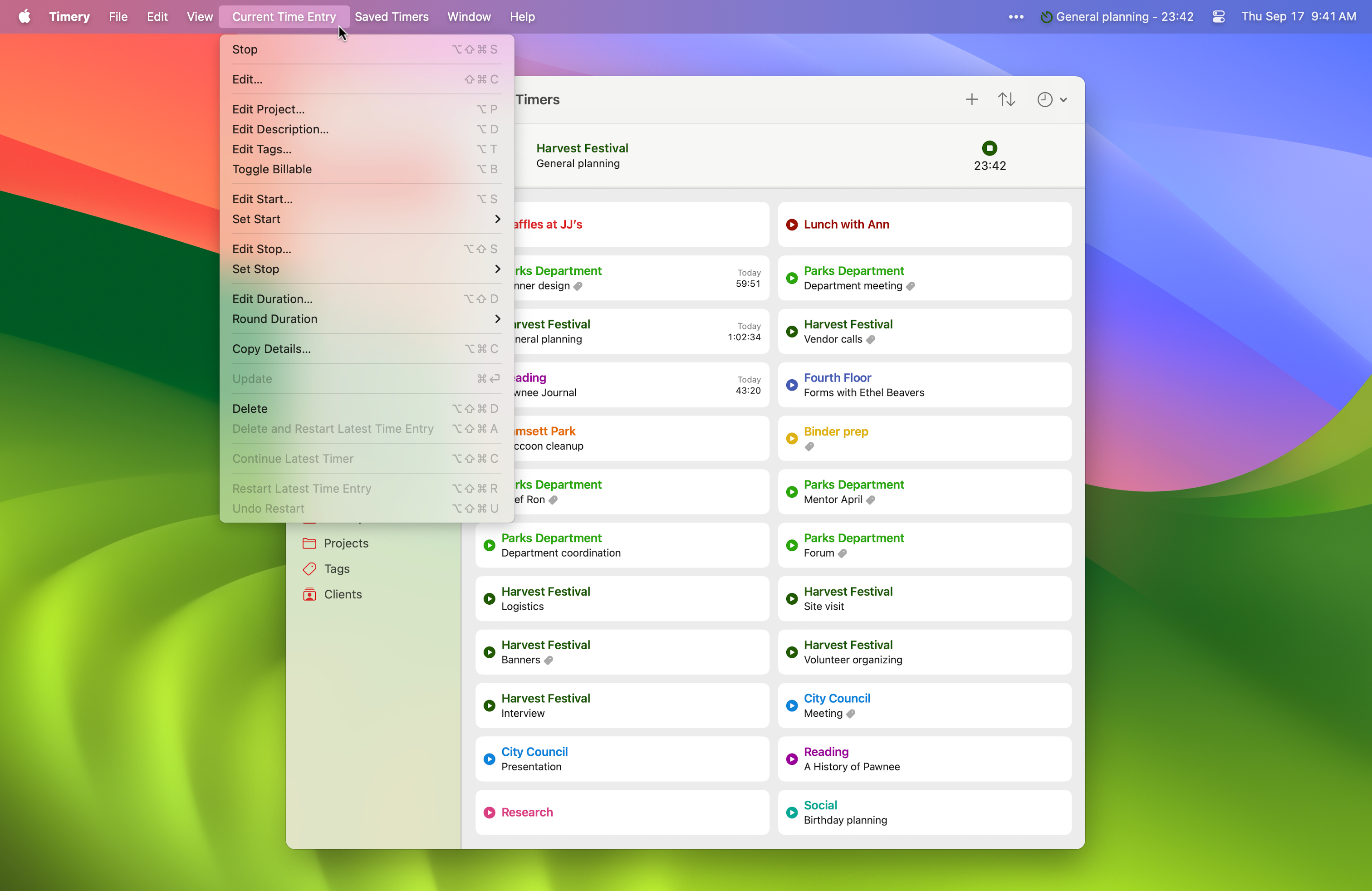Screen dimensions: 1372x891
Task: Click the General planning description text
Action: [578, 164]
